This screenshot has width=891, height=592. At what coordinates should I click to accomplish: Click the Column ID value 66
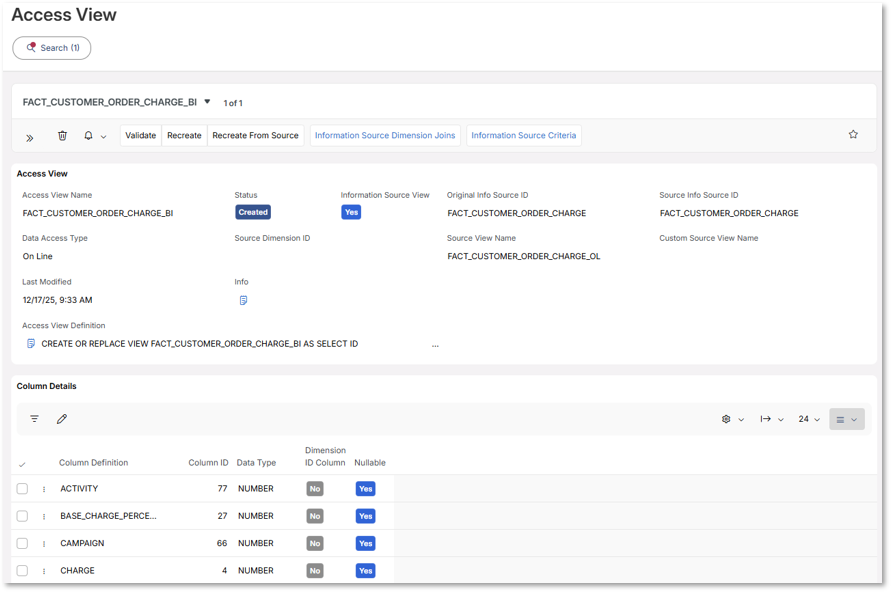pos(222,543)
